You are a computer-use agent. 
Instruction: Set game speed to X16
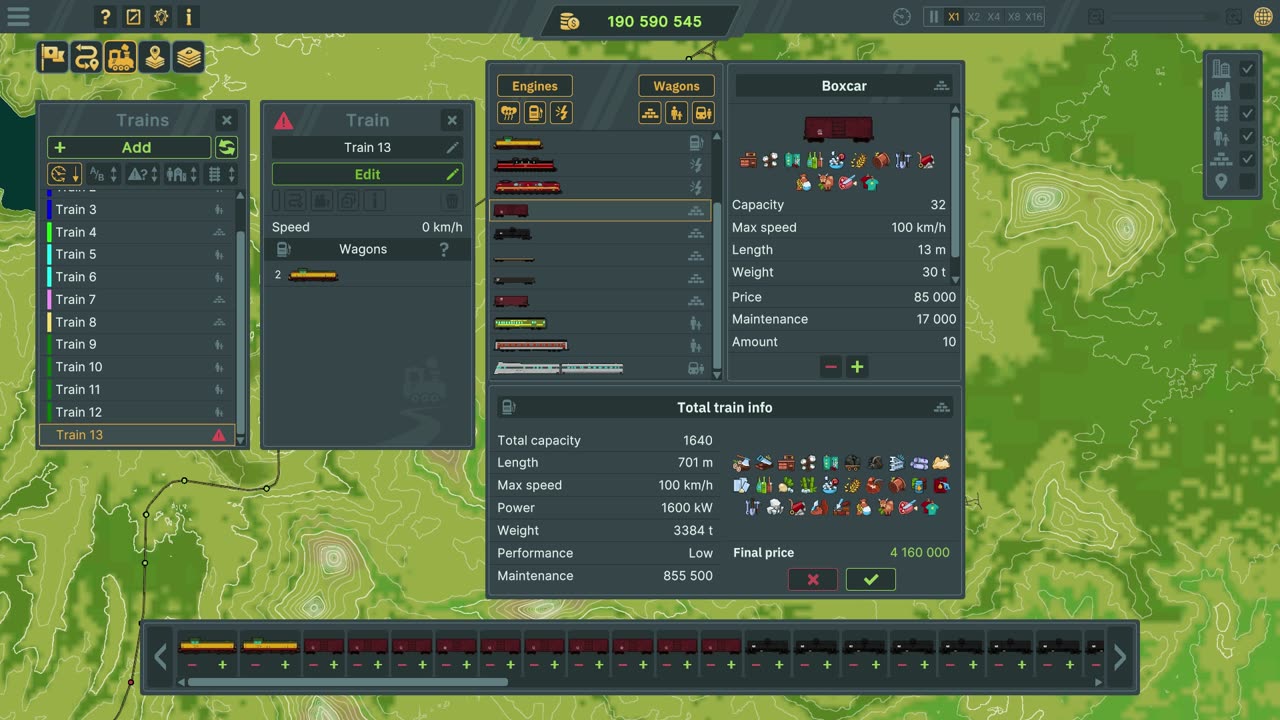1033,17
